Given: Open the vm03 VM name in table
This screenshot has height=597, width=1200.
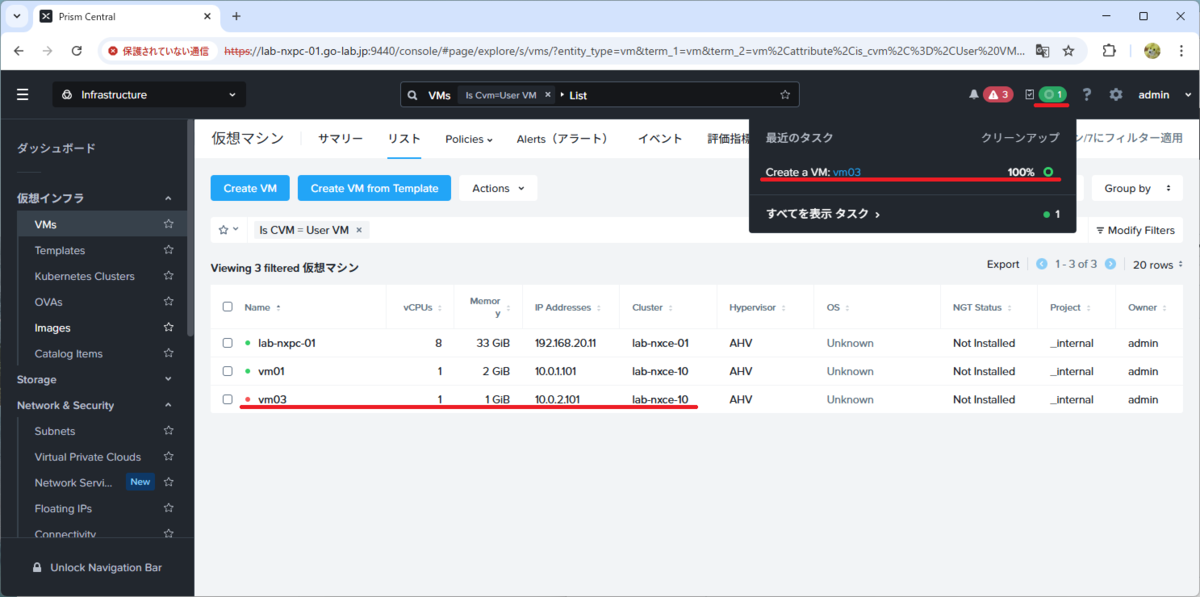Looking at the screenshot, I should (x=273, y=399).
